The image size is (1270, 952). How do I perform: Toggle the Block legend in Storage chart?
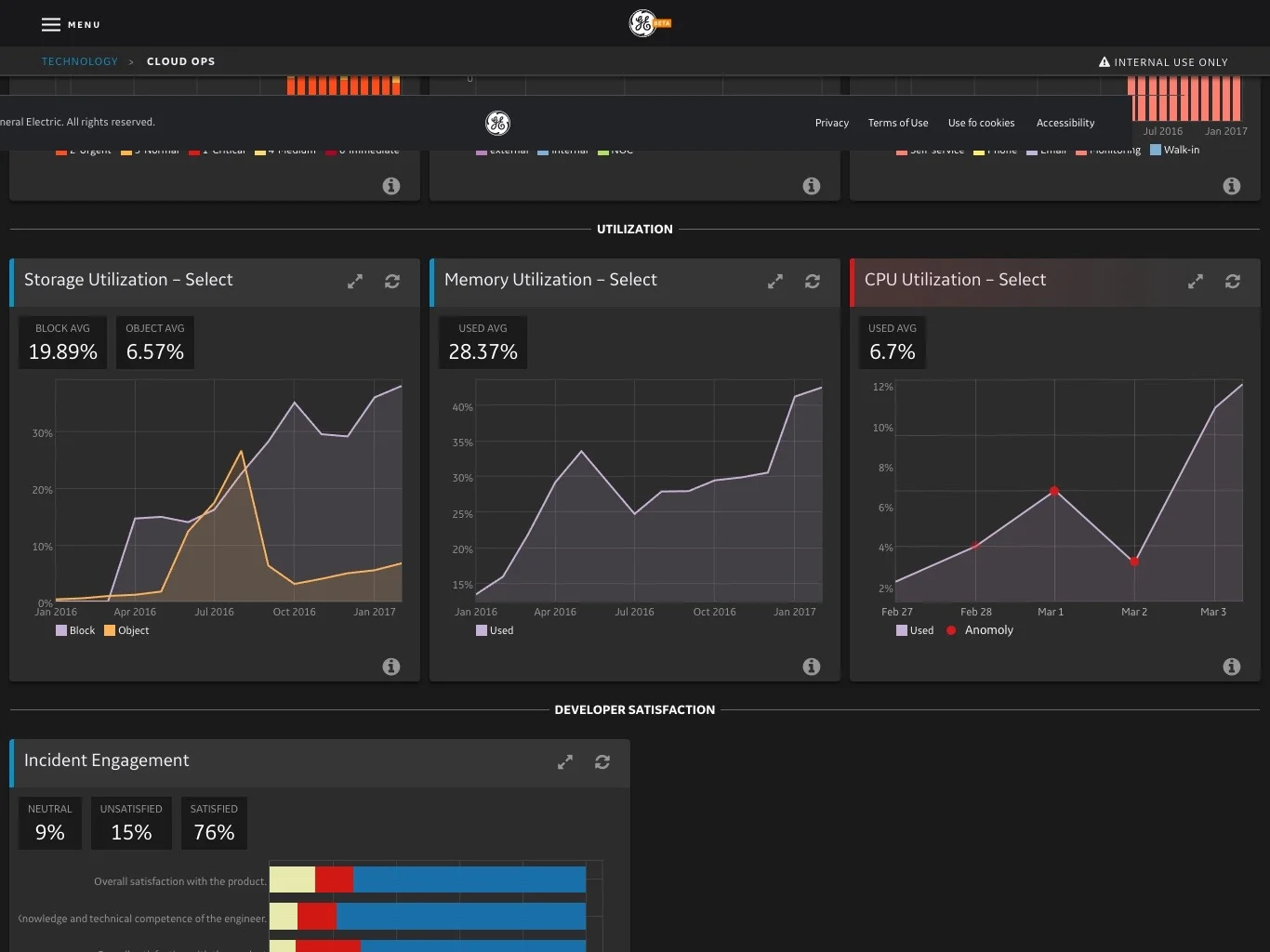(x=75, y=630)
